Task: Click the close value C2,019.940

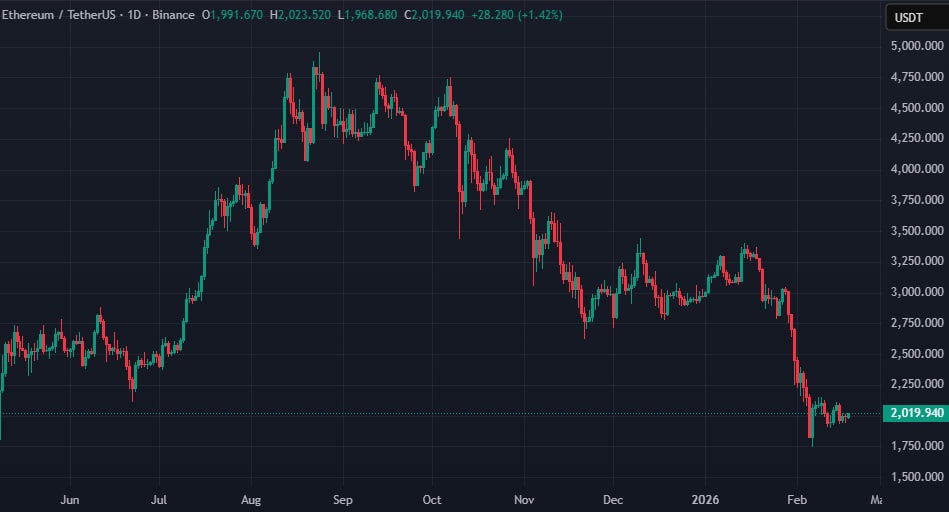Action: tap(434, 15)
